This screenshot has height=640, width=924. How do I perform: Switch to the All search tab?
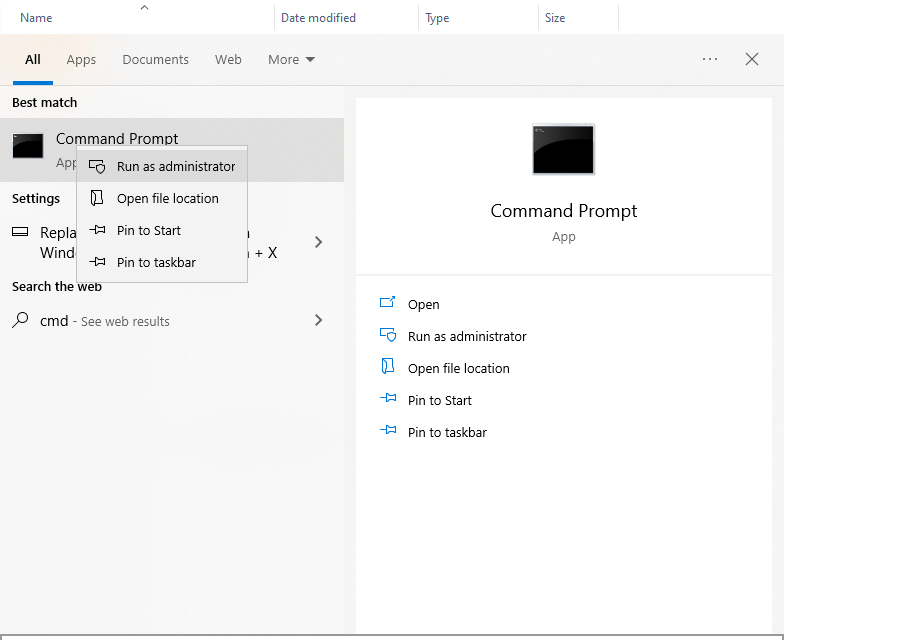33,60
